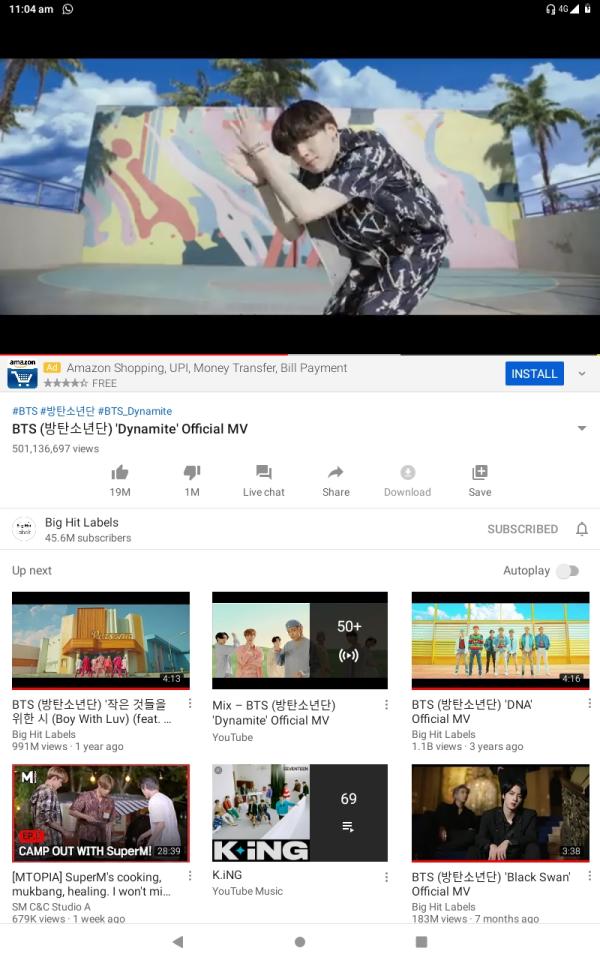Open Live chat icon
Viewport: 600px width, 960px height.
264,472
